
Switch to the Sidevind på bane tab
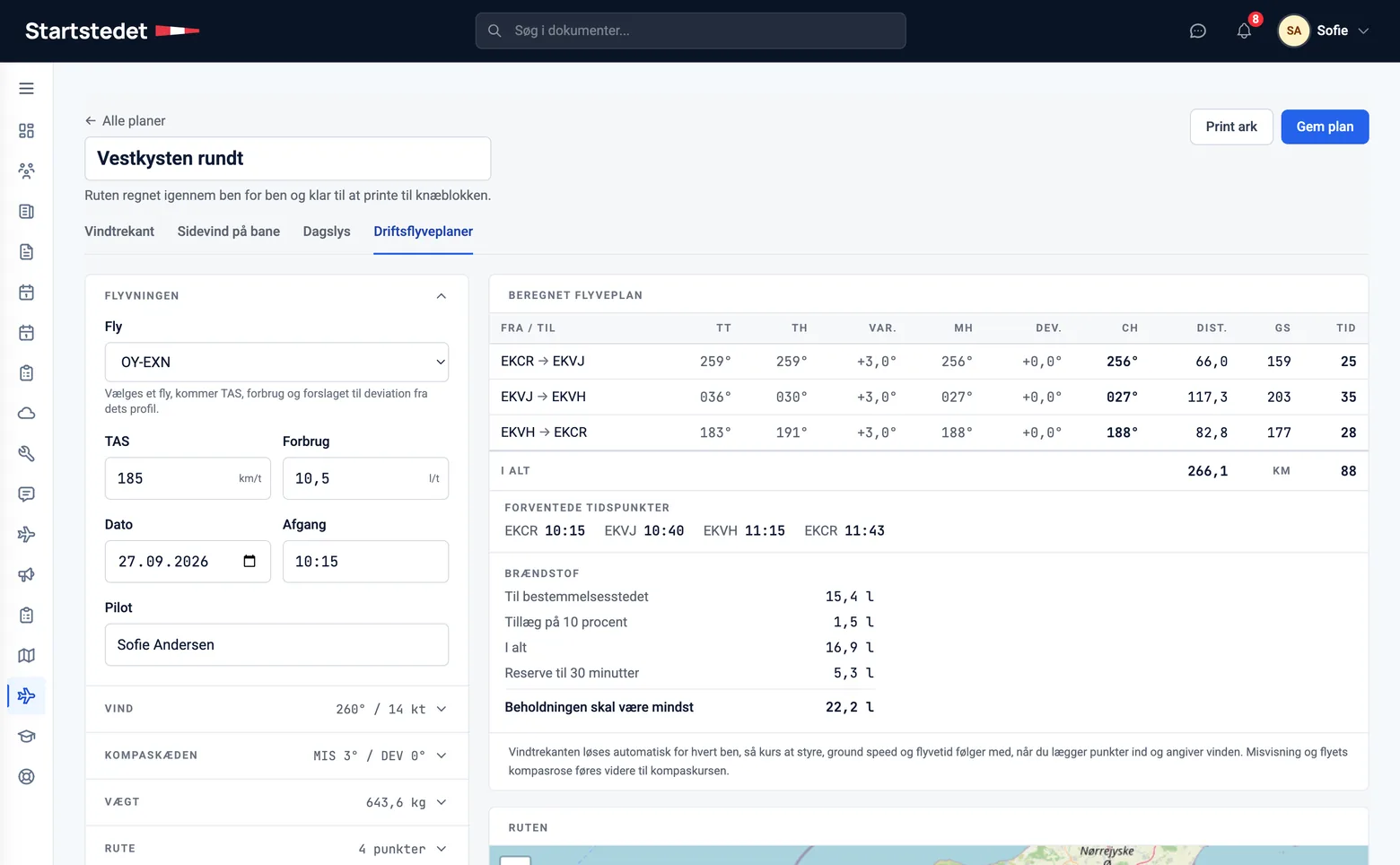229,232
